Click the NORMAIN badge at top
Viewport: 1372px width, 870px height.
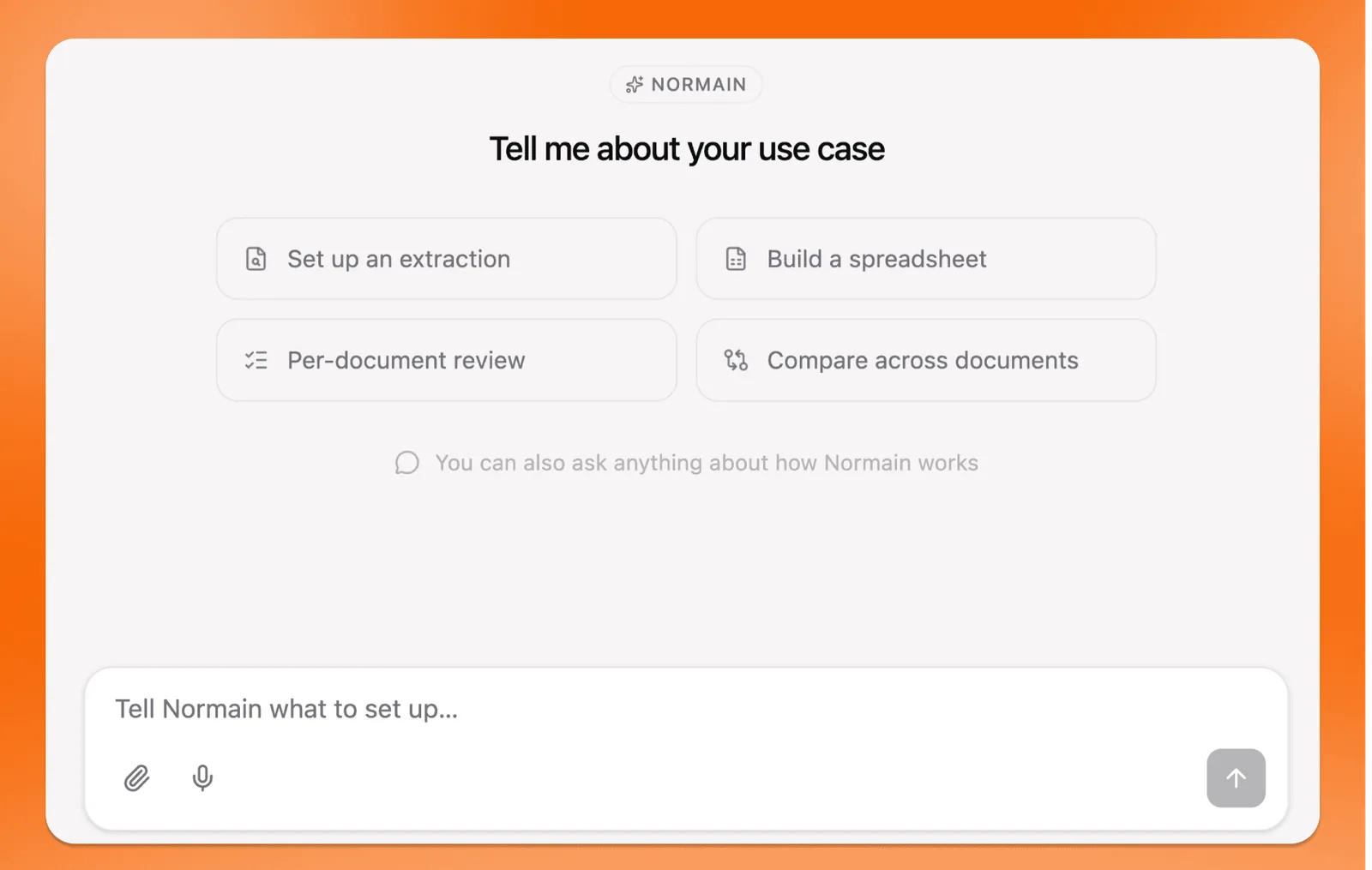click(686, 85)
